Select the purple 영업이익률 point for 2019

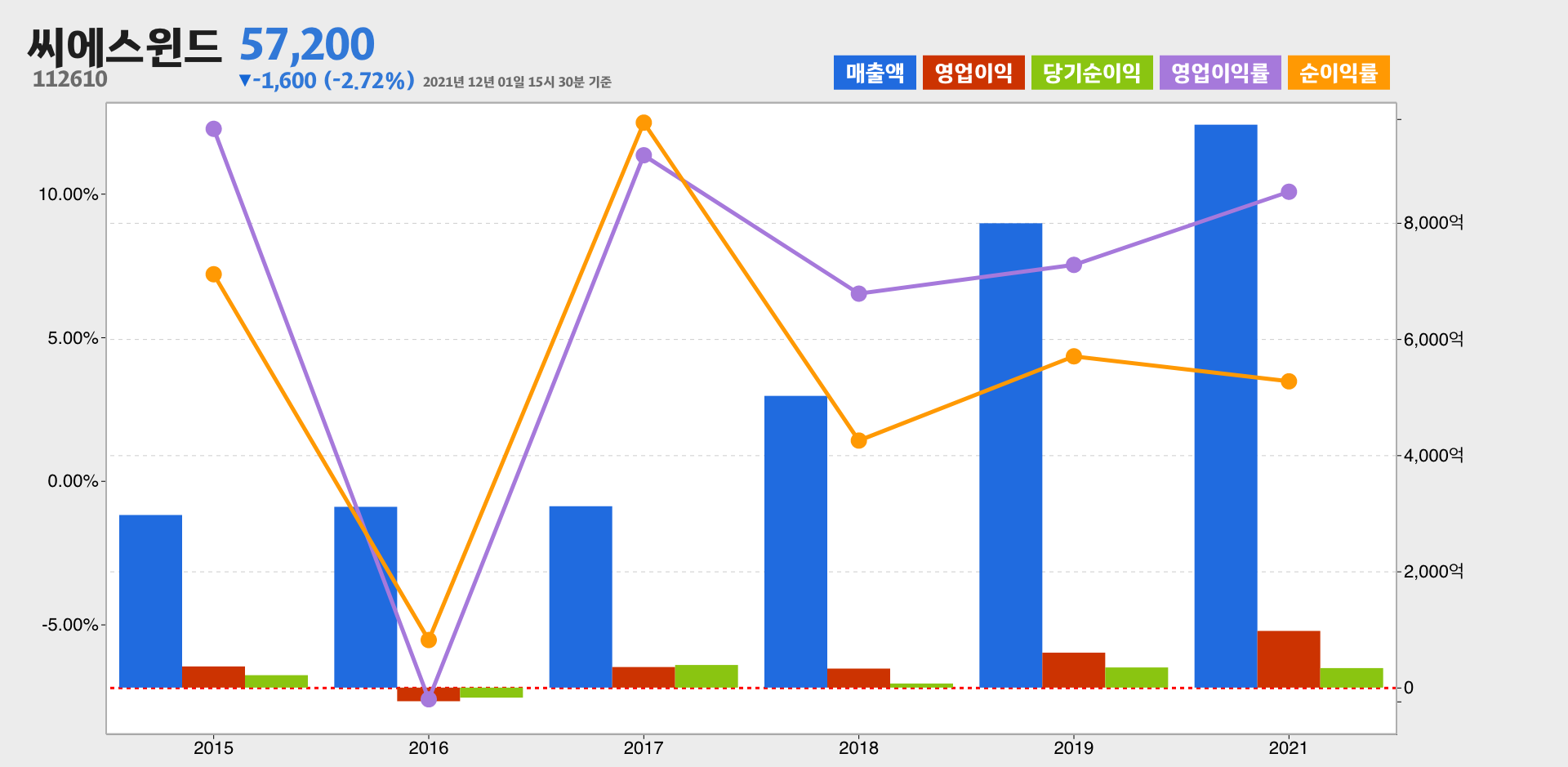1074,265
